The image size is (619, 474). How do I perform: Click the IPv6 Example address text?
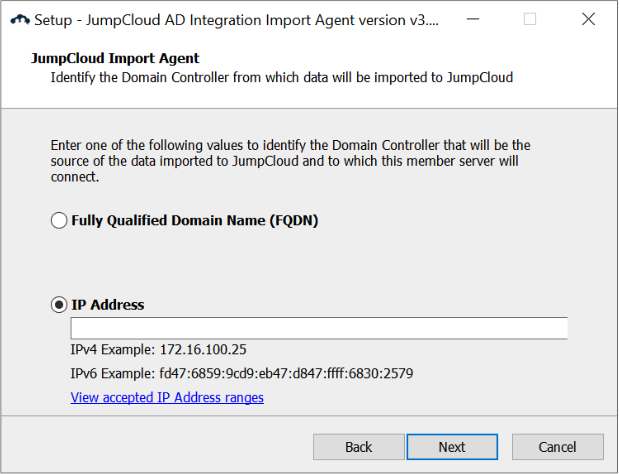click(241, 373)
